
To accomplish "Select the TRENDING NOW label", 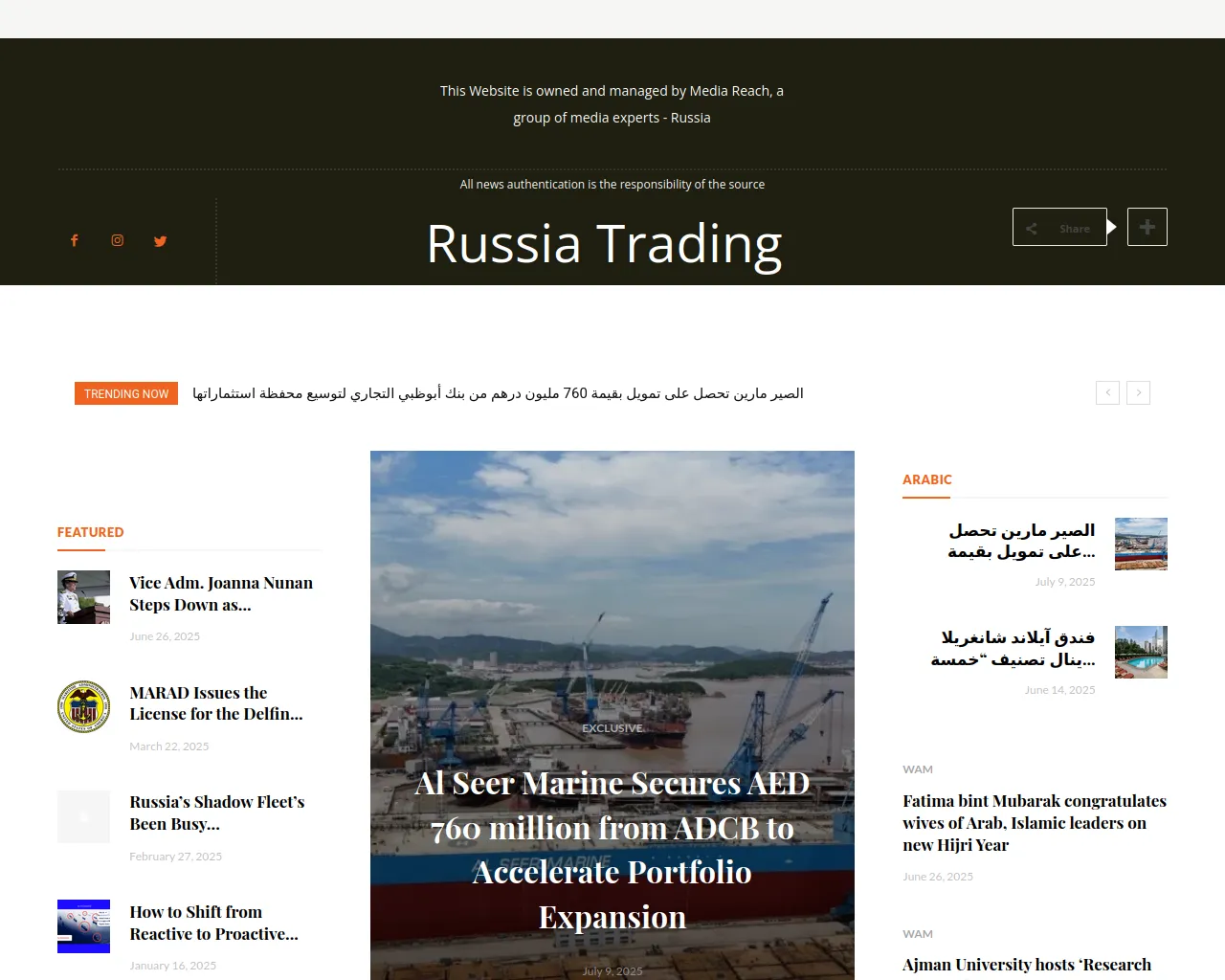I will 126,393.
